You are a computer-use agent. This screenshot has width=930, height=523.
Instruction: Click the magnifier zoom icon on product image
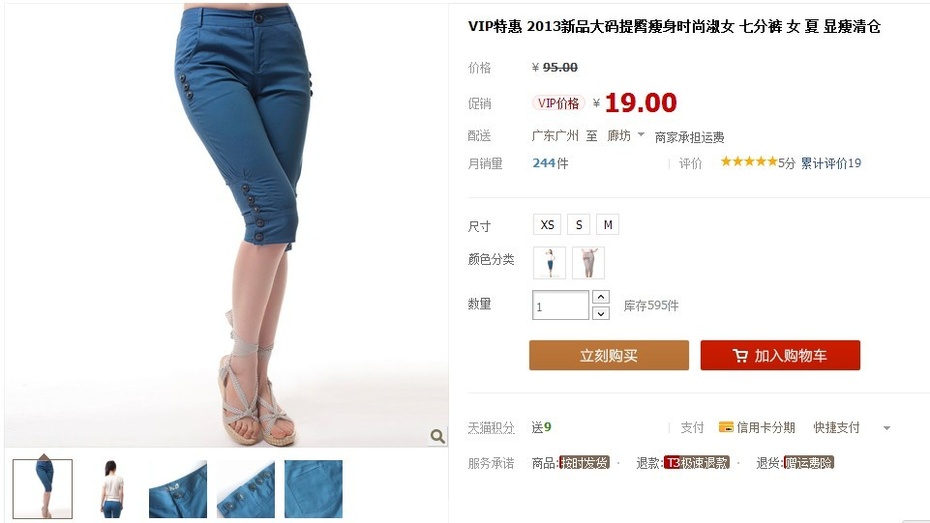coord(438,436)
